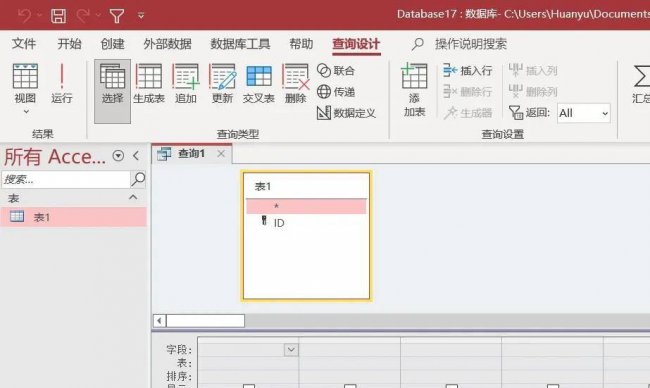Choose the 追加 query type

click(x=185, y=83)
